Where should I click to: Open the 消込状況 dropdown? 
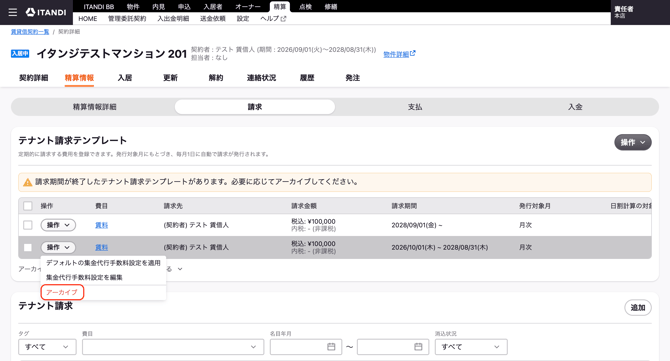click(x=471, y=346)
